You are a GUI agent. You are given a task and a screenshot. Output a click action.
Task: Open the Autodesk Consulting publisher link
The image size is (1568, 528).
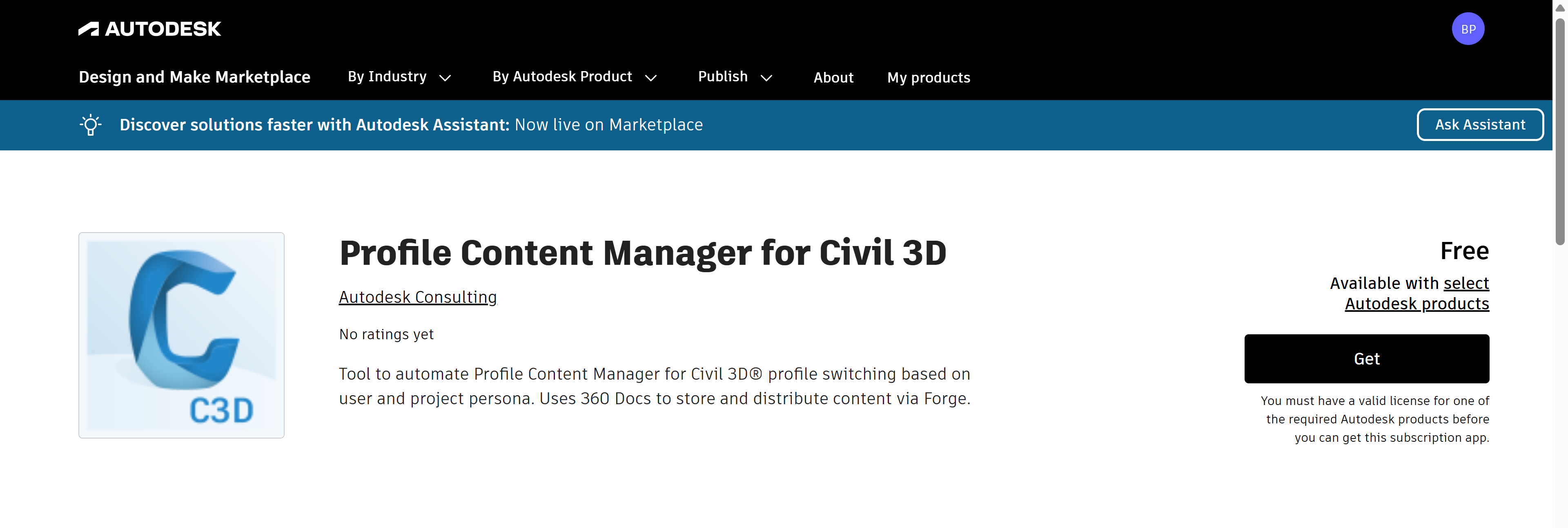point(418,297)
